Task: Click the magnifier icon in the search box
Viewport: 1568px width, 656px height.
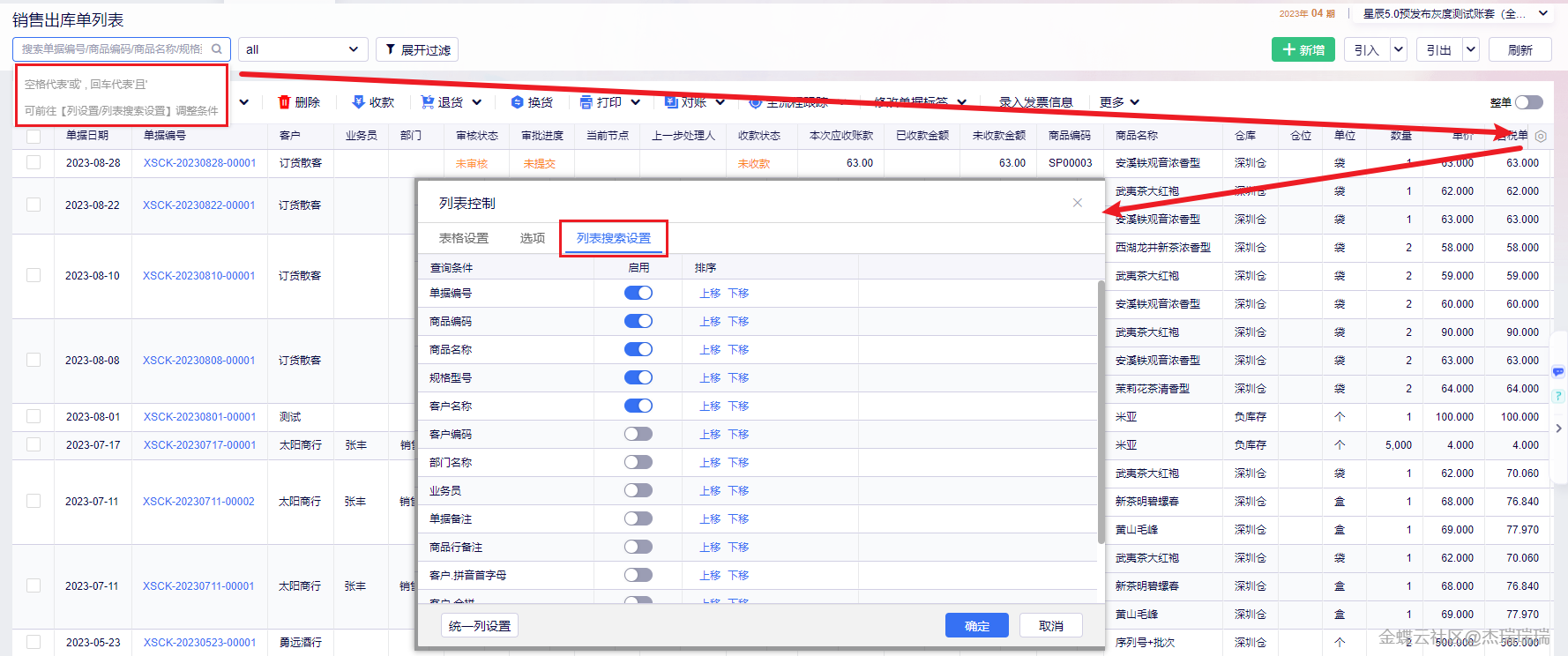Action: (217, 49)
